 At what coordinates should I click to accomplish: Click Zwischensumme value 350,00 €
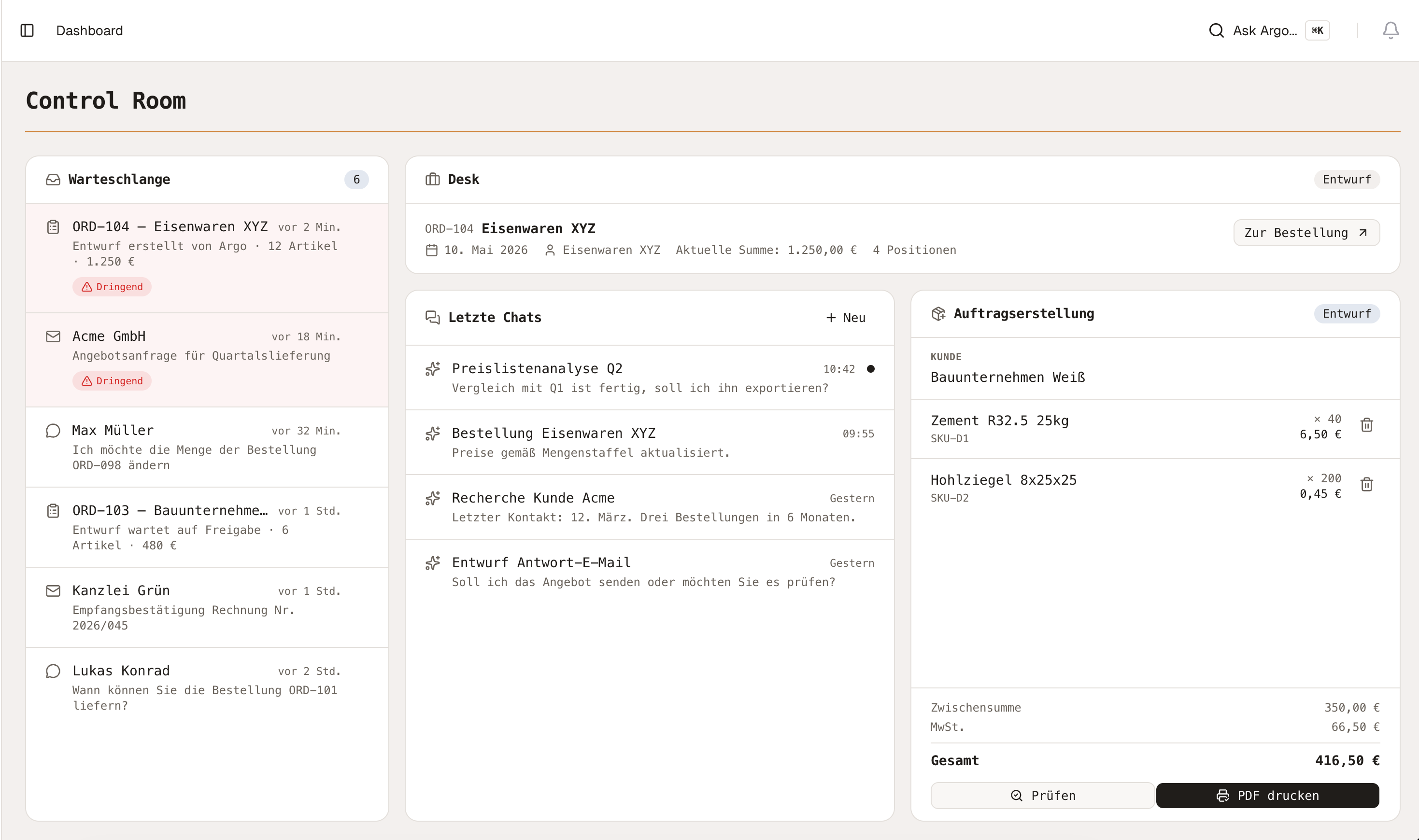coord(1351,708)
